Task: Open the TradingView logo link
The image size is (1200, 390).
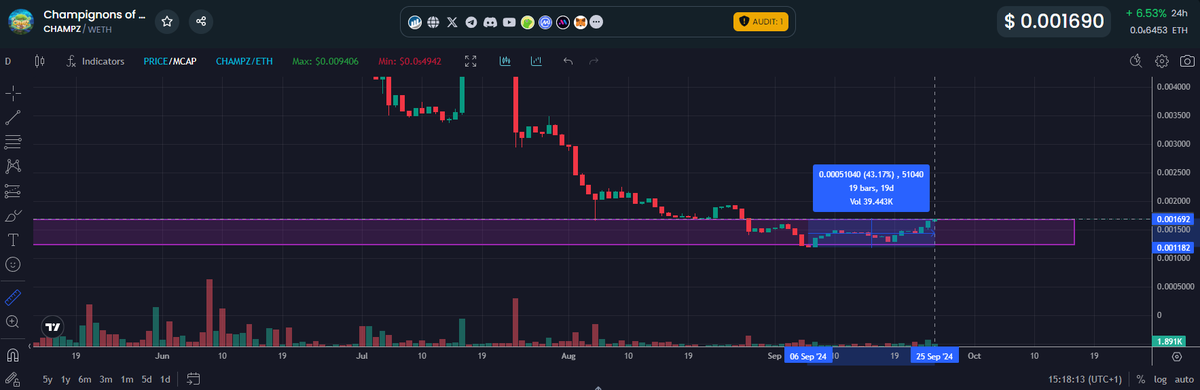Action: coord(53,326)
